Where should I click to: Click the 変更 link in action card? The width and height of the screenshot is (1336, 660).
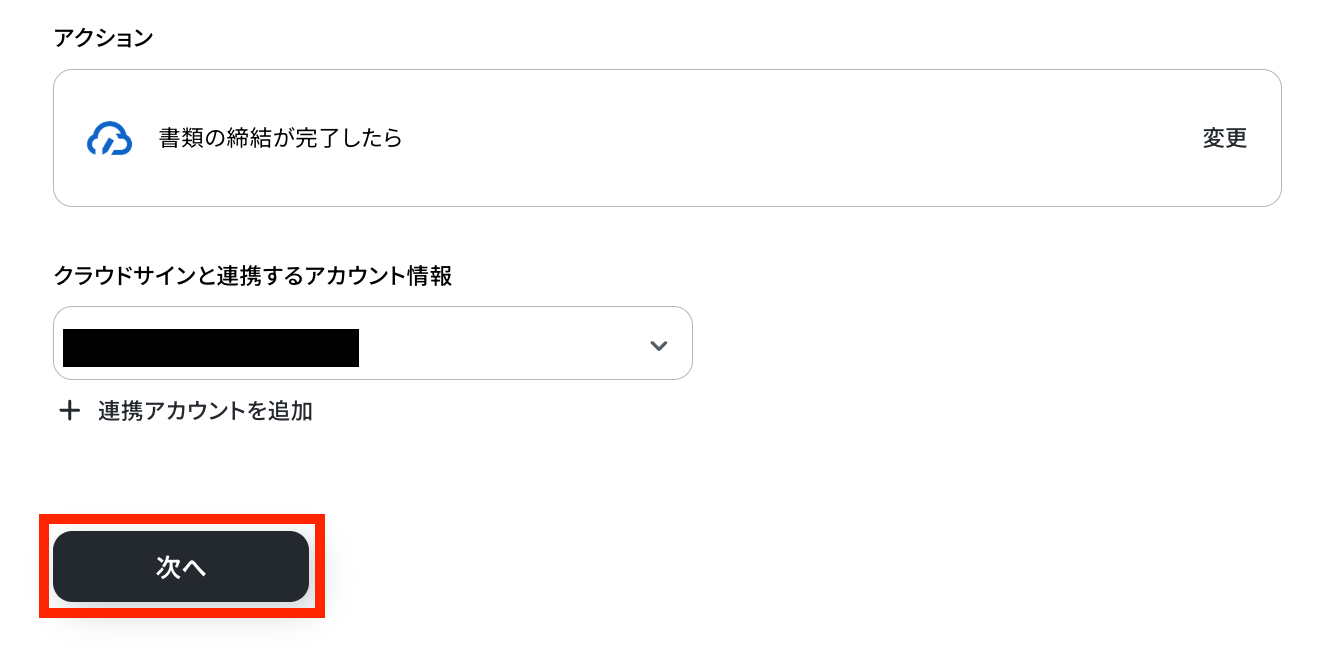1224,139
